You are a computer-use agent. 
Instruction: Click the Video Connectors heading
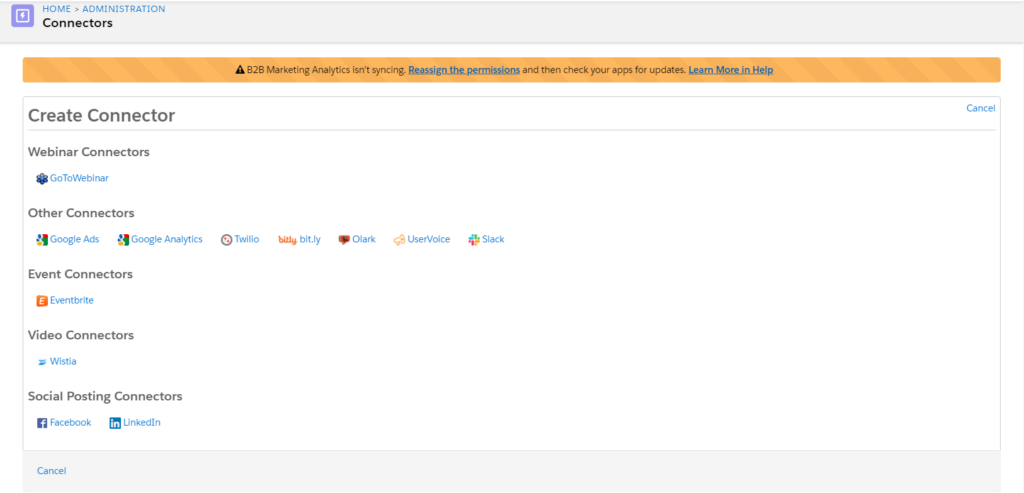(81, 335)
